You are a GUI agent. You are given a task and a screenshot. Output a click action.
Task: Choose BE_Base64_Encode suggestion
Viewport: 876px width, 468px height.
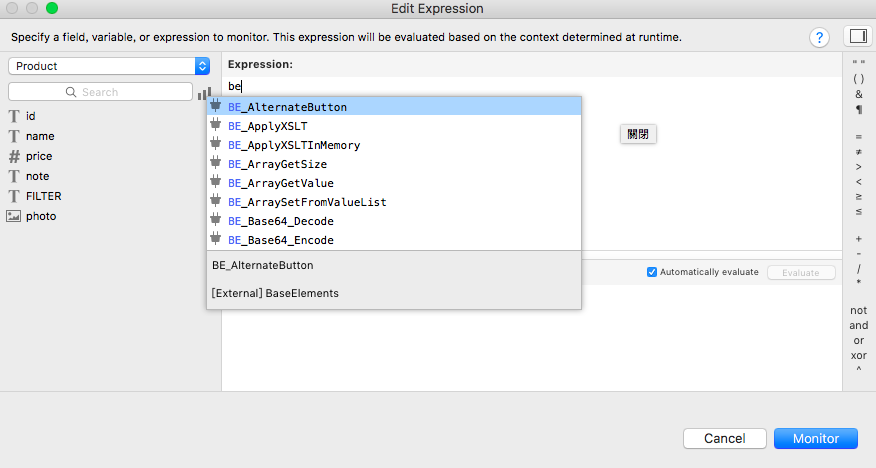tap(394, 240)
